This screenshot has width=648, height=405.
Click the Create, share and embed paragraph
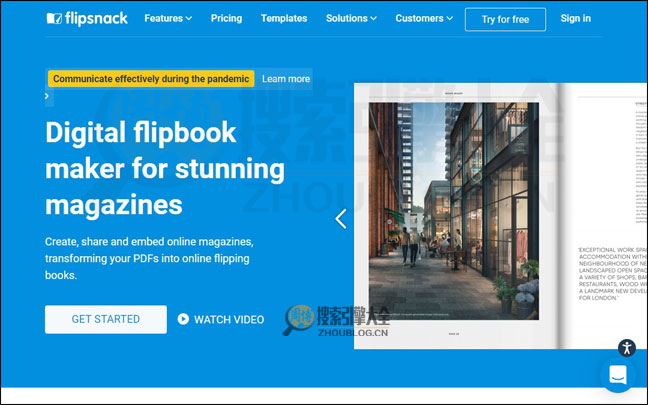[149, 258]
